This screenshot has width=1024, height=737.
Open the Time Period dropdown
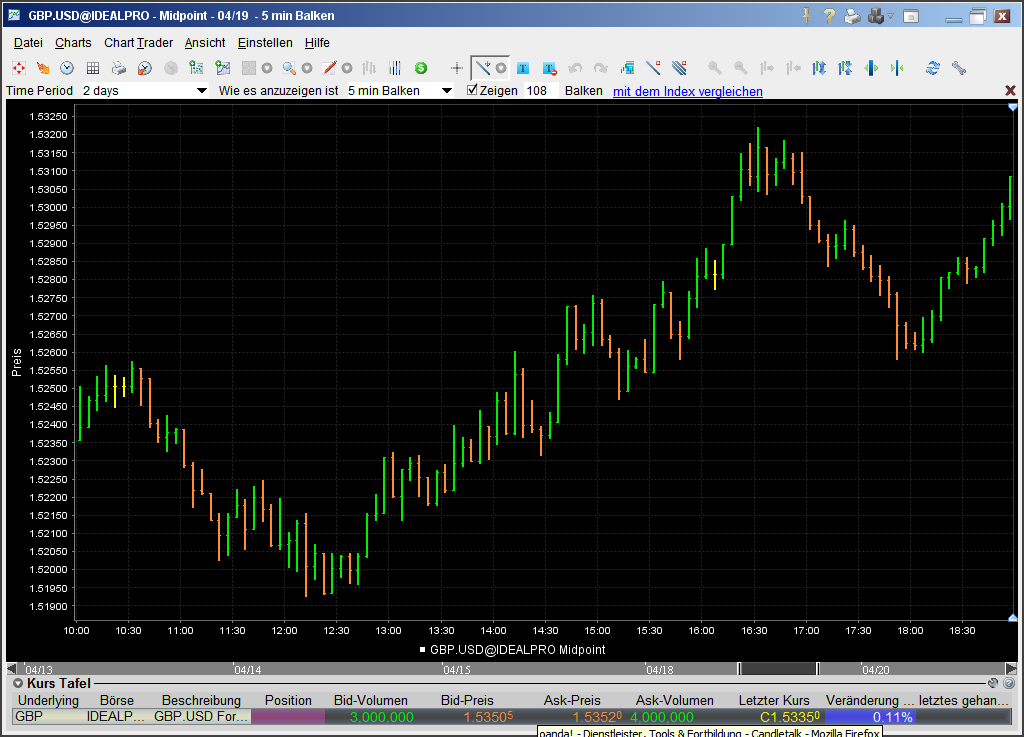pyautogui.click(x=200, y=91)
